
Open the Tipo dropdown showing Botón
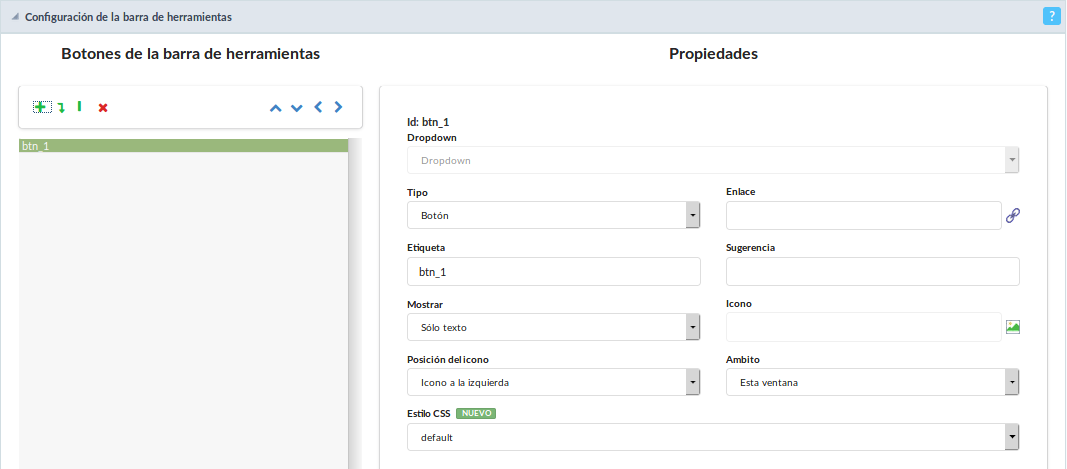(553, 216)
